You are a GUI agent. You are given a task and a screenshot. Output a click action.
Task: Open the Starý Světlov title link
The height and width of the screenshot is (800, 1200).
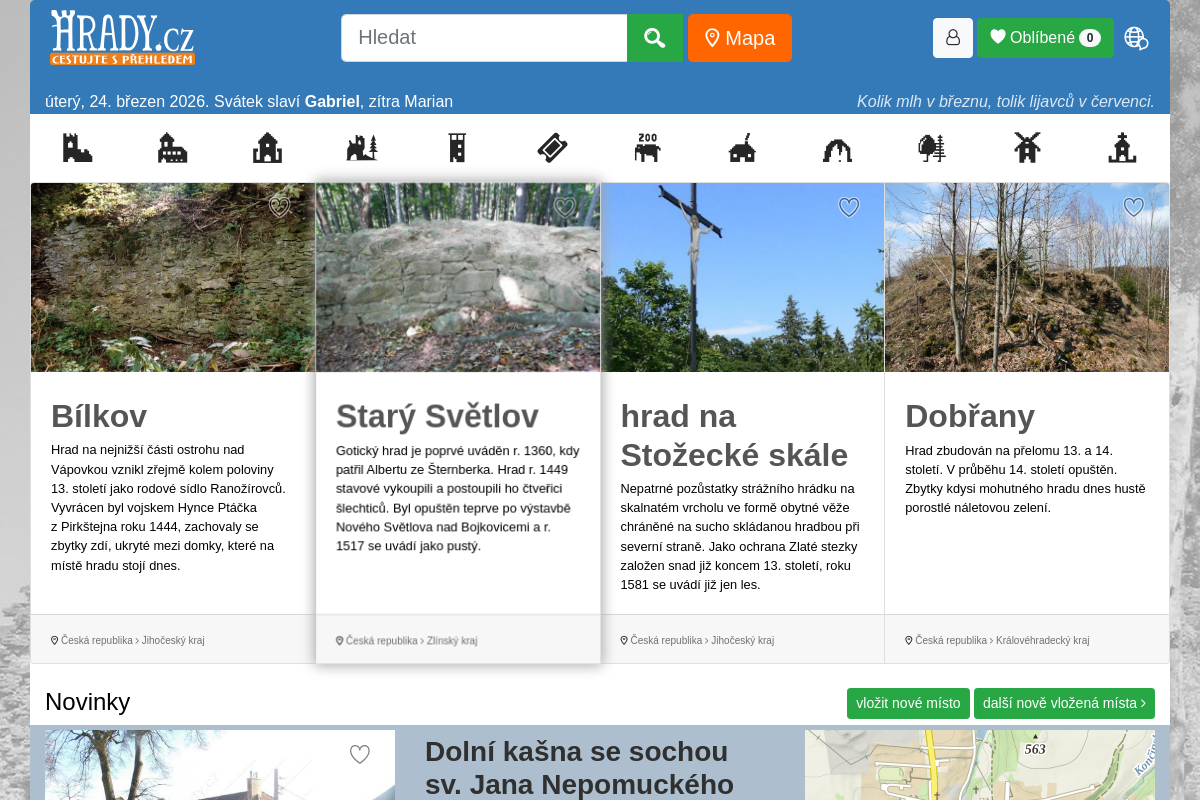[437, 416]
